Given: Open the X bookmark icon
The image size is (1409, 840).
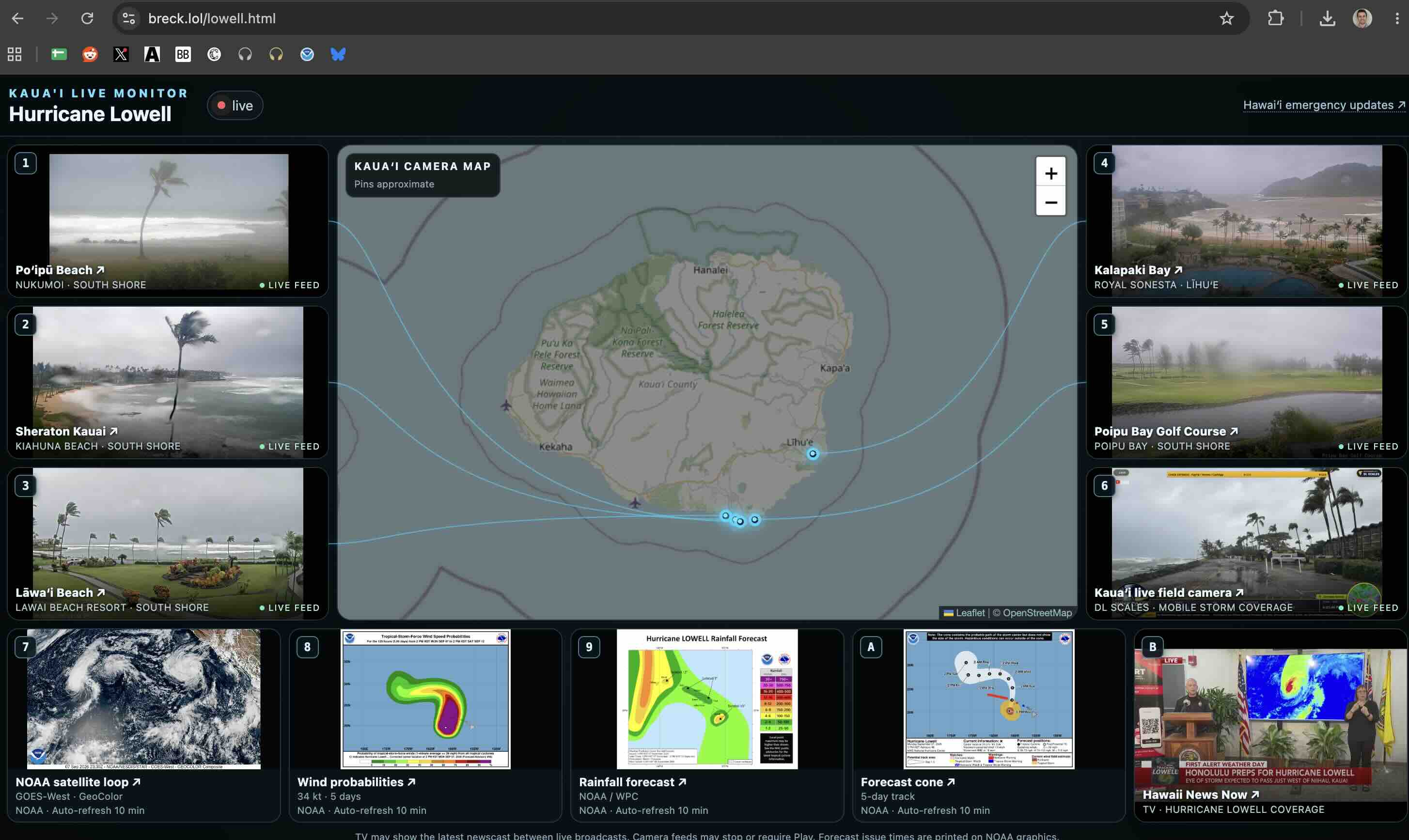Looking at the screenshot, I should [121, 54].
